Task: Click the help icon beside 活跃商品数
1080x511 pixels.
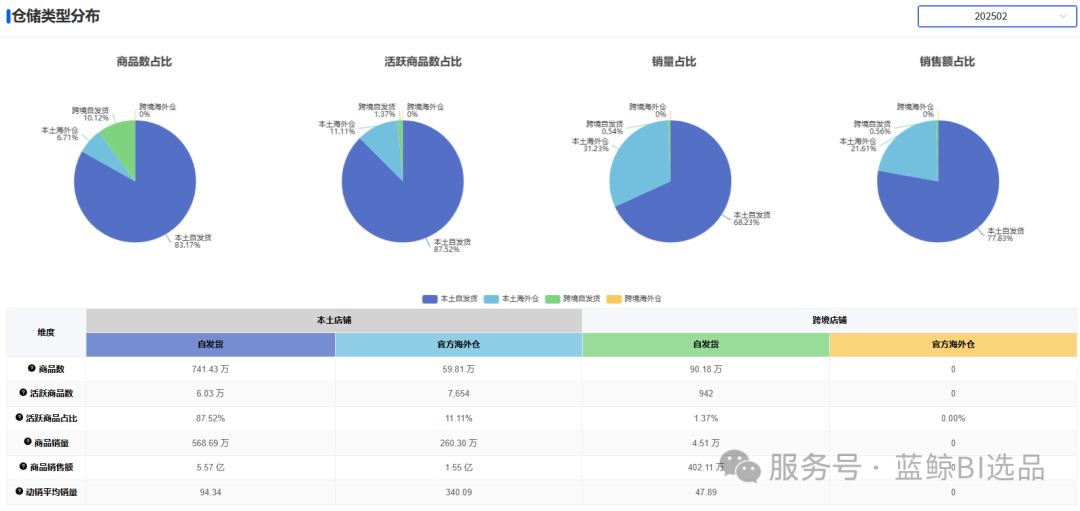Action: point(23,393)
